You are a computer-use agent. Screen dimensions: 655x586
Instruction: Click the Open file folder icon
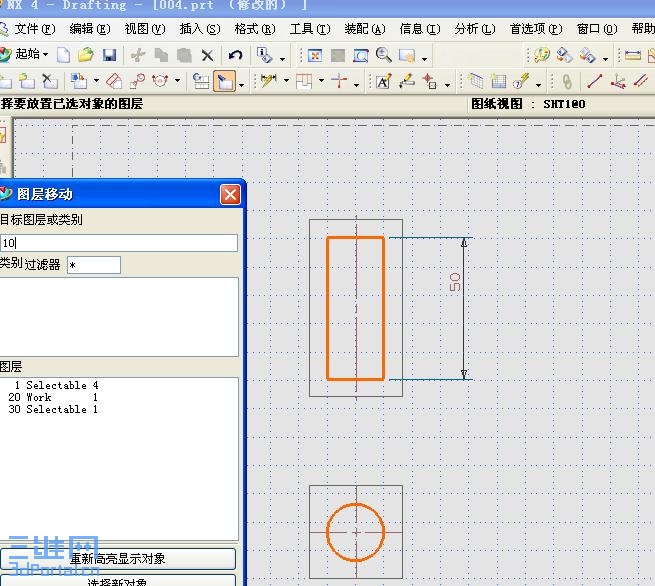click(x=86, y=55)
